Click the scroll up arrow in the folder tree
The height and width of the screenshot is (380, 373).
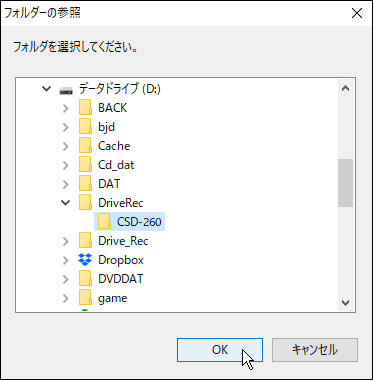click(x=346, y=89)
